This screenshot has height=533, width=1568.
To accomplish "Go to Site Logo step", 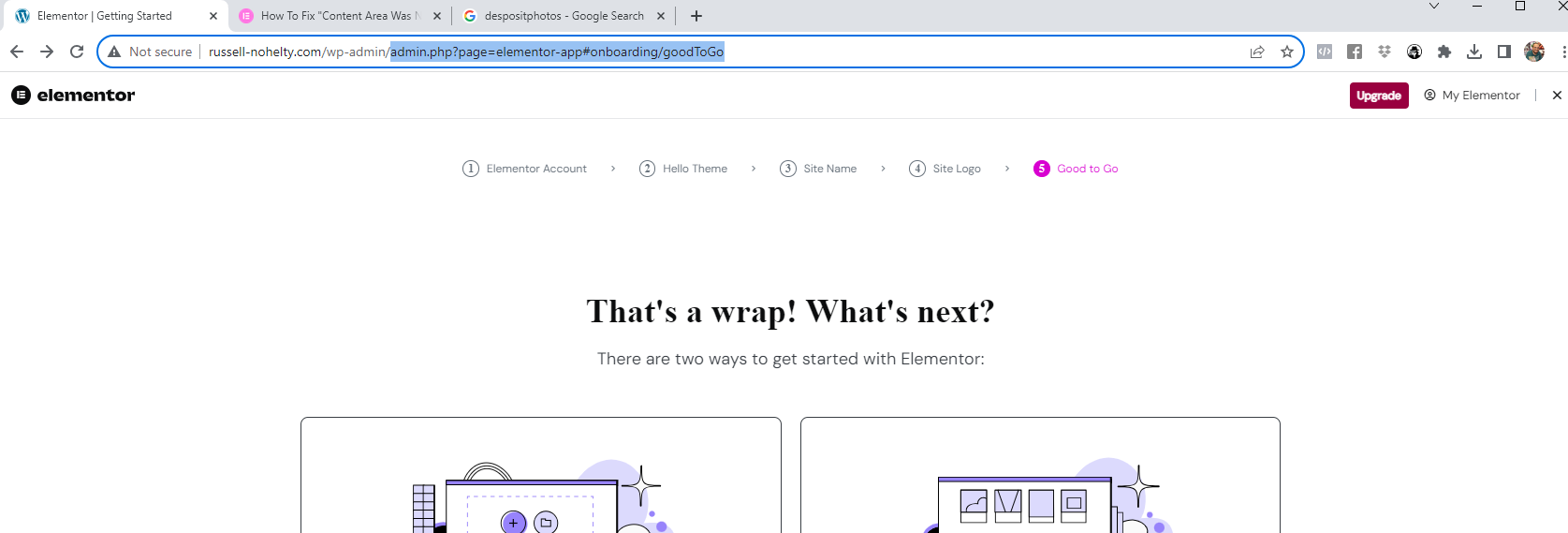I will pyautogui.click(x=945, y=169).
